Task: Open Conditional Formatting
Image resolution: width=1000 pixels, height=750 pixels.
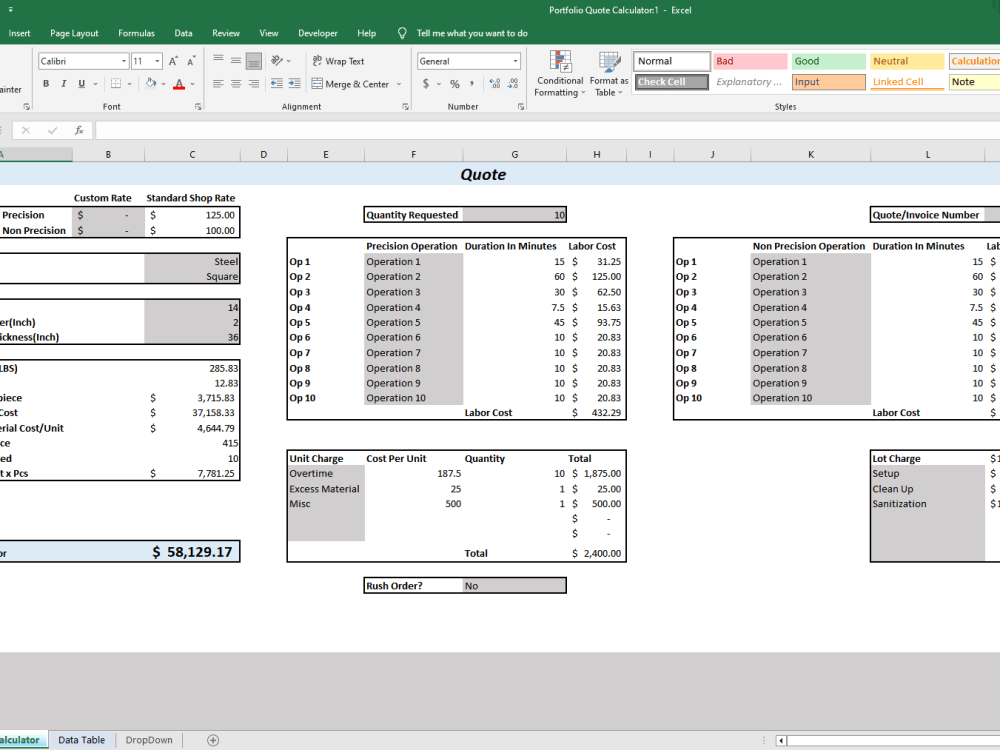Action: click(x=560, y=72)
